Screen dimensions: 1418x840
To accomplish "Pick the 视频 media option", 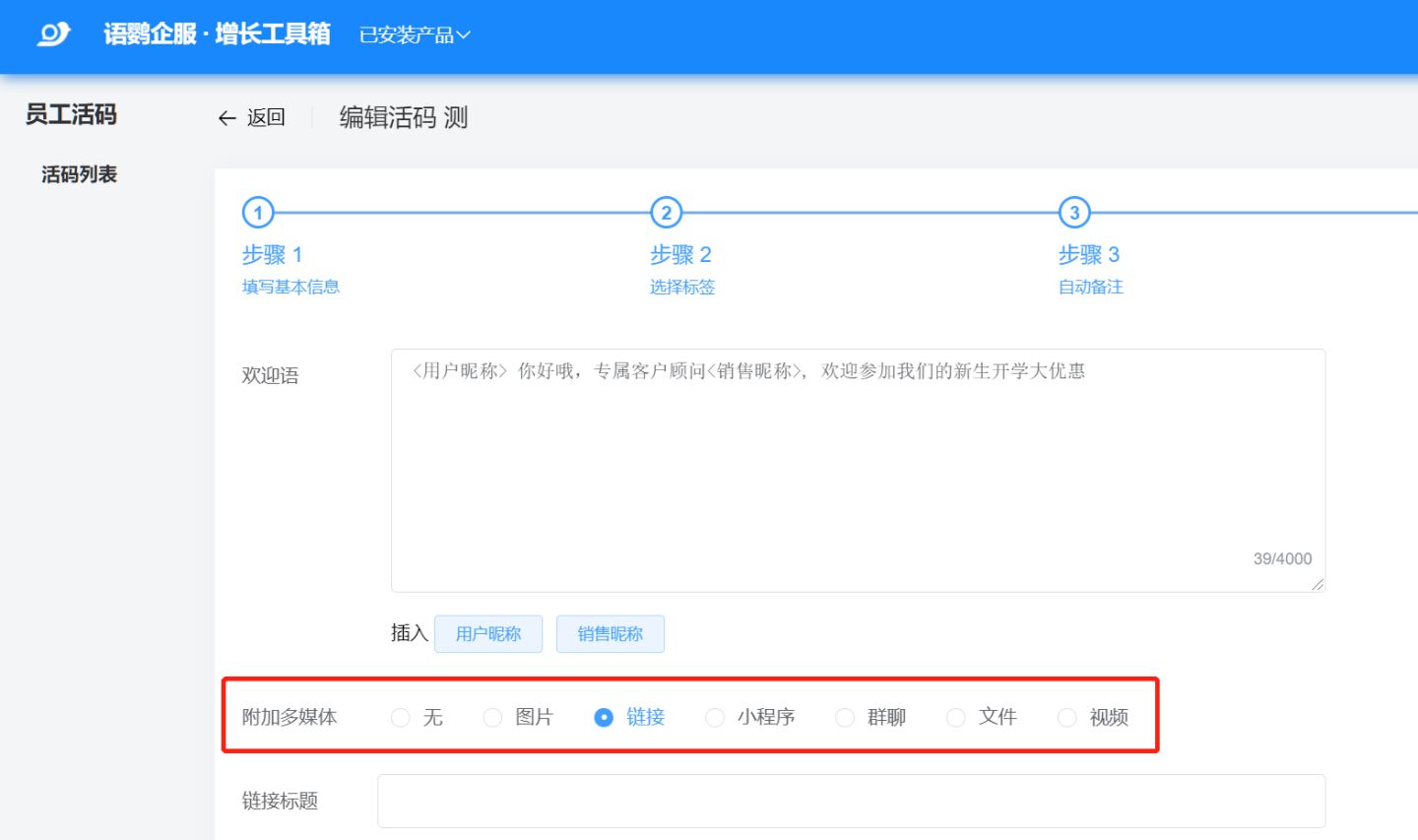I will [x=1067, y=718].
